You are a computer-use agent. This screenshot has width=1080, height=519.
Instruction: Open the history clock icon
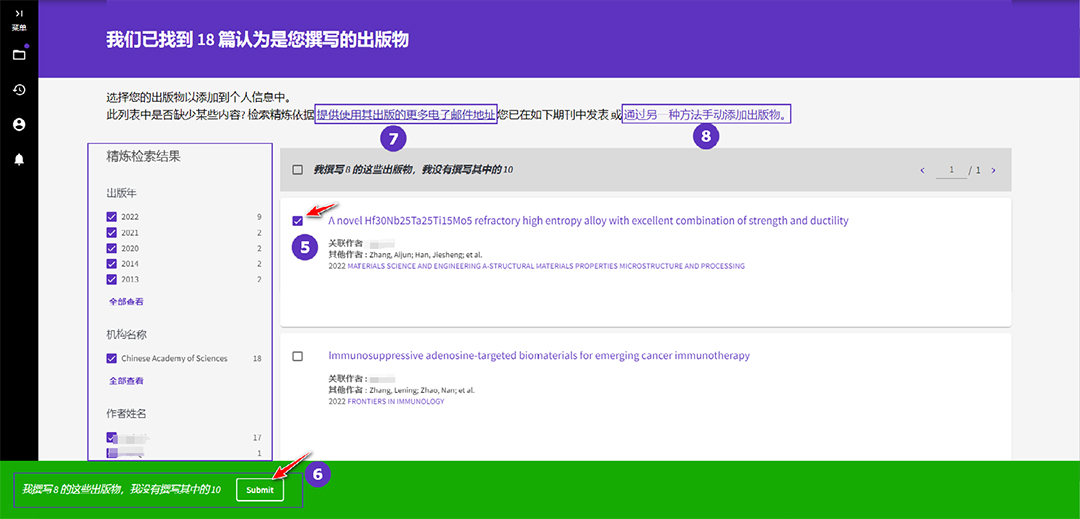tap(19, 89)
